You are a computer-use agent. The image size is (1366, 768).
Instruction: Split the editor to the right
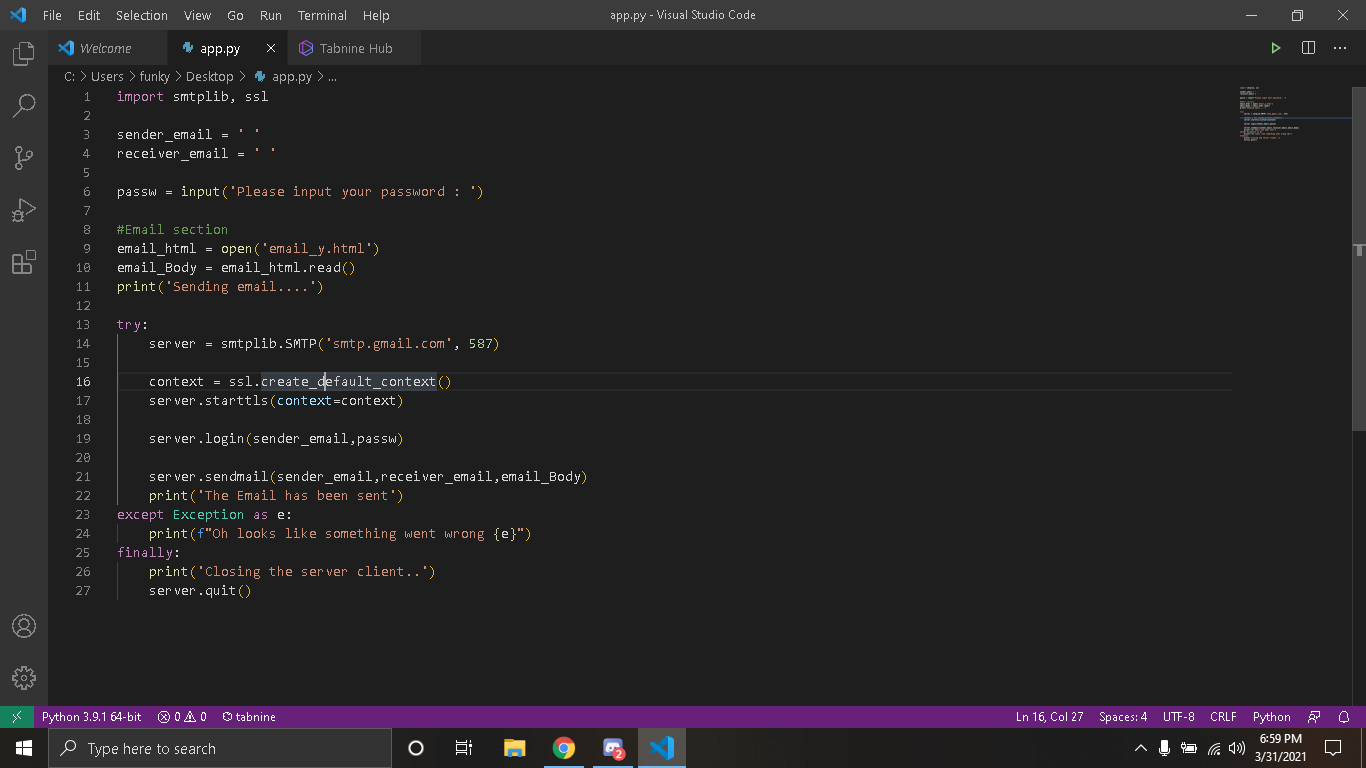(1308, 48)
